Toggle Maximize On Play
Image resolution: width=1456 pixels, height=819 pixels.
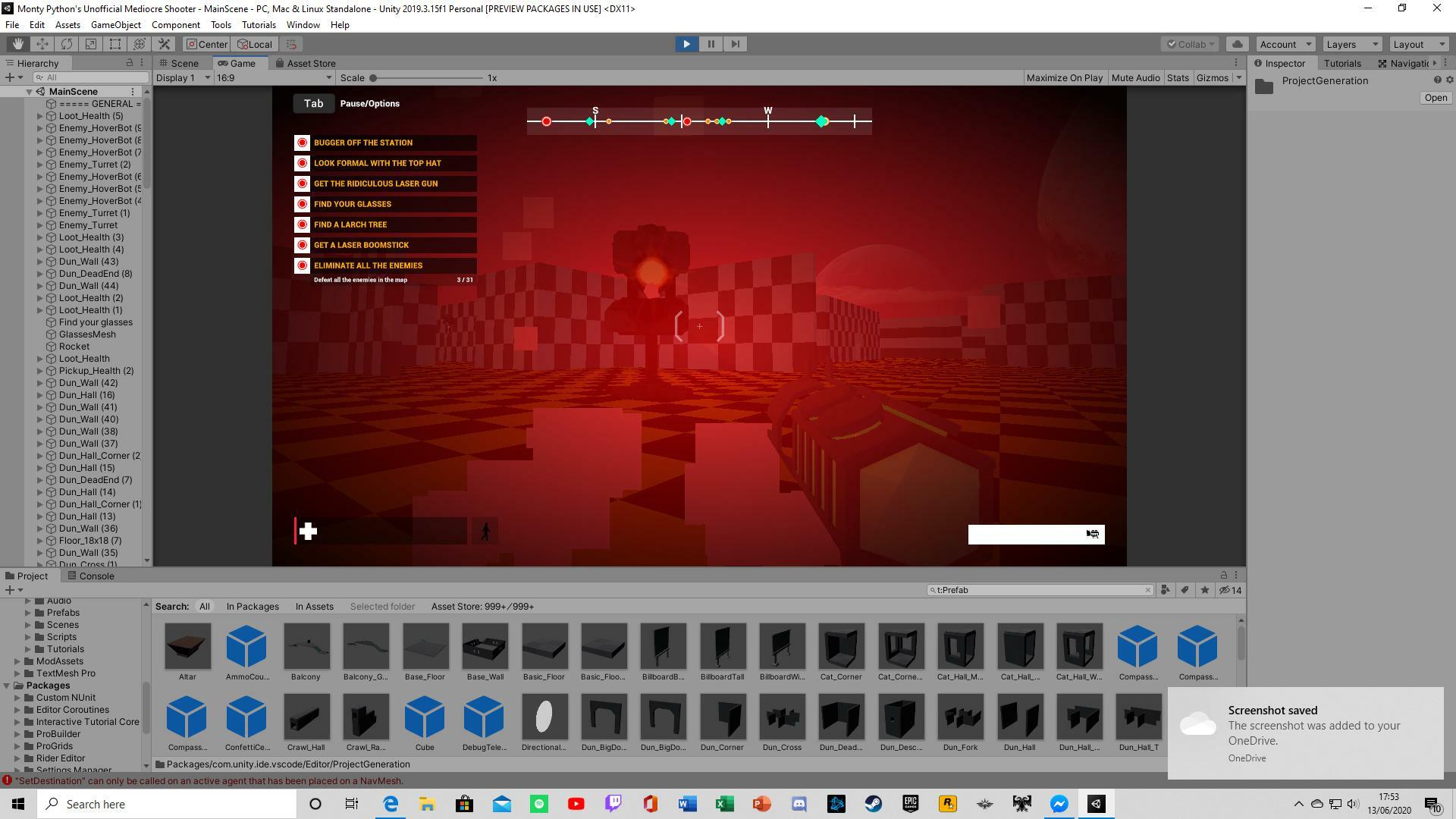1064,77
